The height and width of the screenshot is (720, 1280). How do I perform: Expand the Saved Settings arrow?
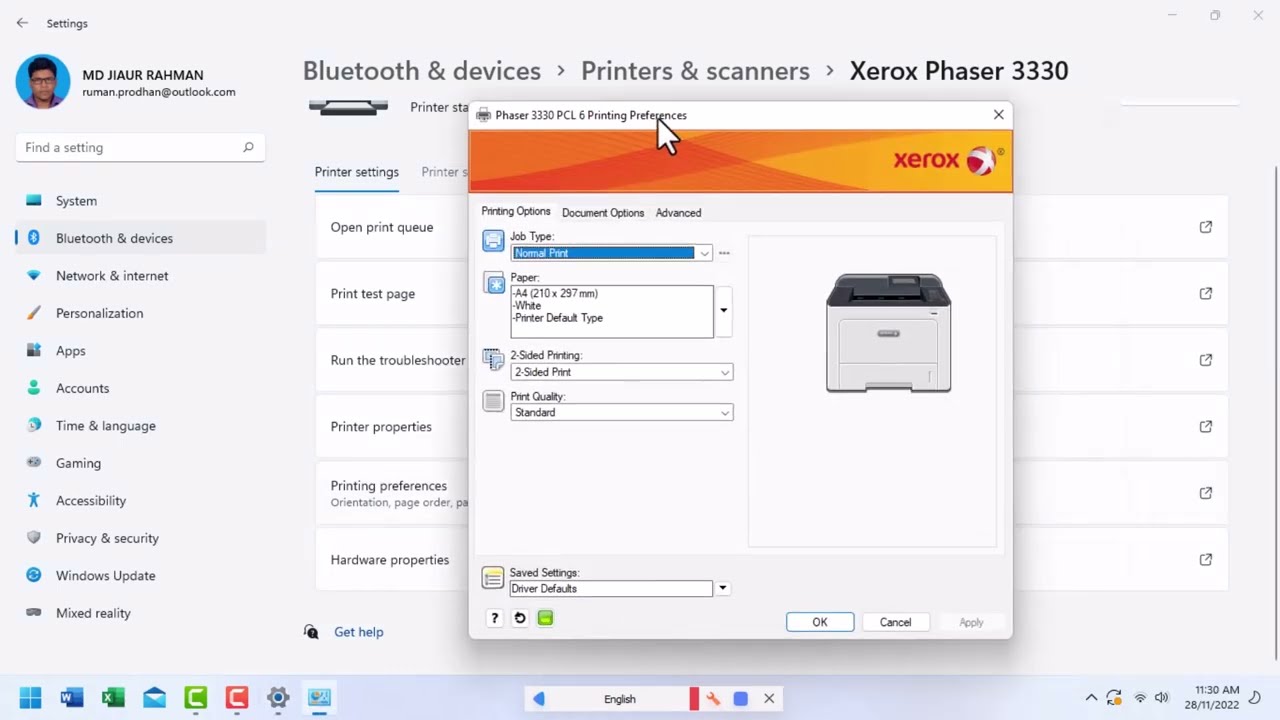(x=722, y=588)
